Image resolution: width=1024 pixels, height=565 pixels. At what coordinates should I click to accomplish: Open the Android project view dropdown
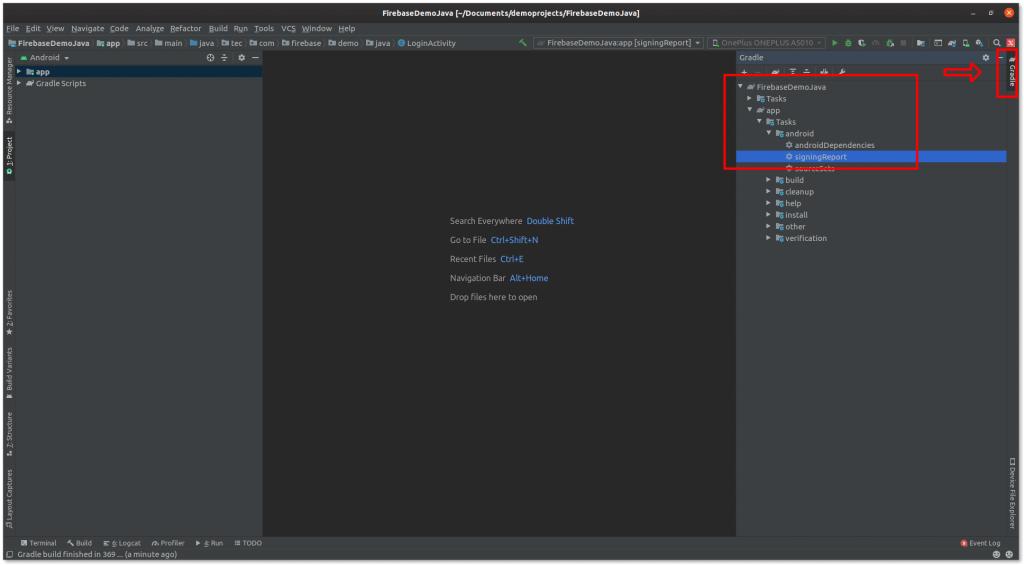click(45, 57)
